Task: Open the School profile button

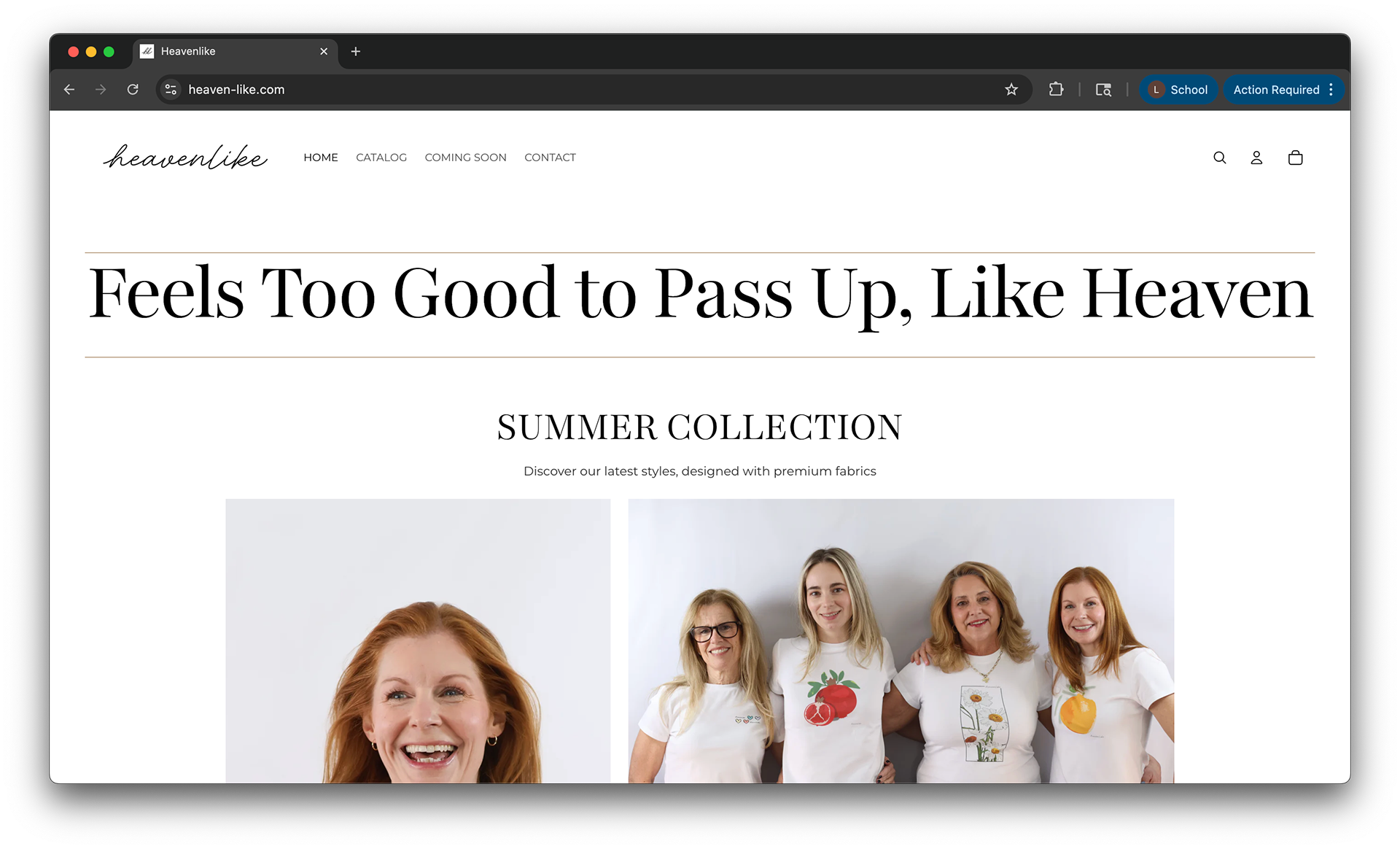Action: [1178, 90]
